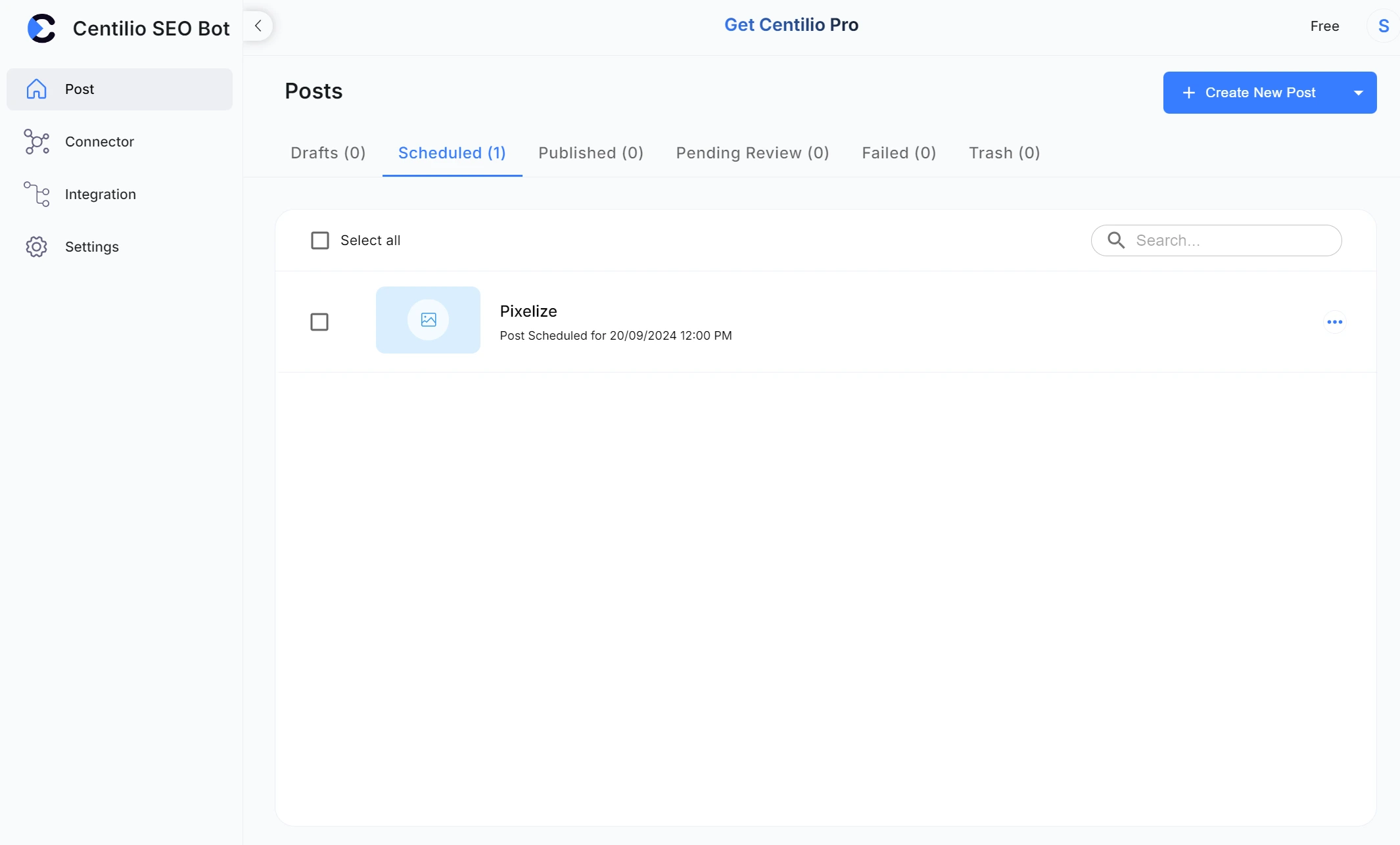Open the three-dots menu for Pixelize
The width and height of the screenshot is (1400, 845).
tap(1334, 322)
